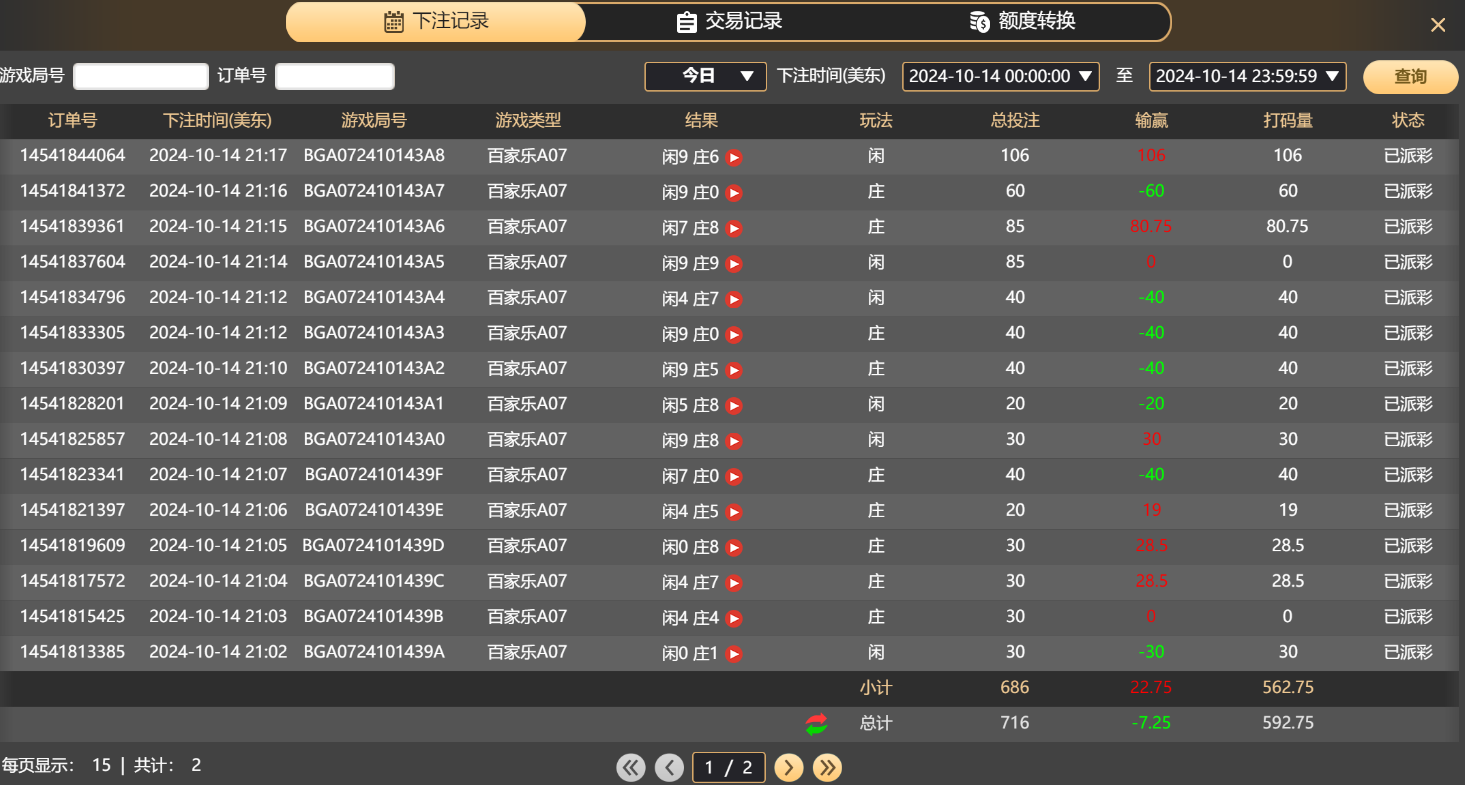Screen dimensions: 1465x785
Task: Click the document icon on 交易记录 tab
Action: (686, 22)
